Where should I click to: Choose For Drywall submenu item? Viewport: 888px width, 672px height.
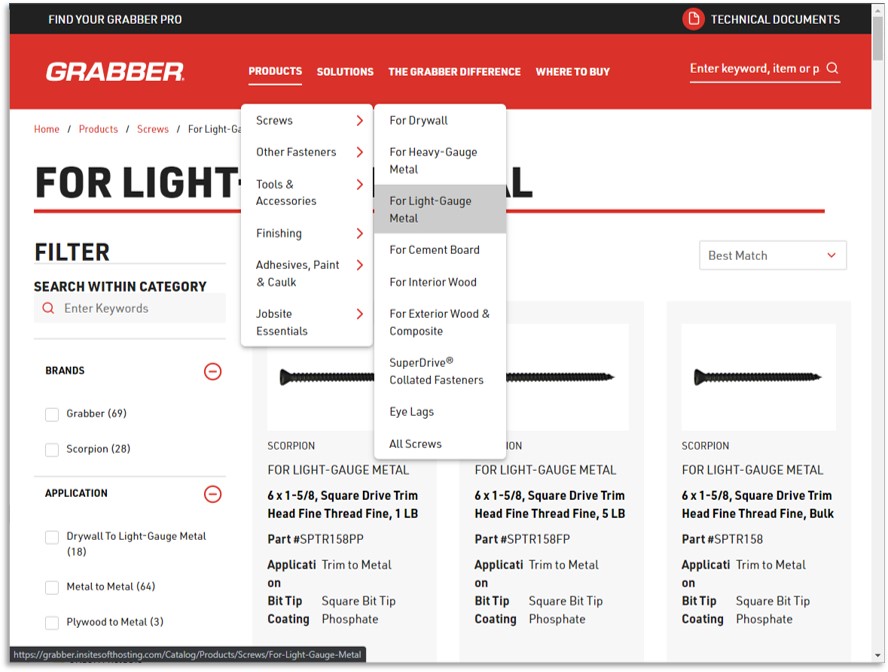[x=440, y=120]
